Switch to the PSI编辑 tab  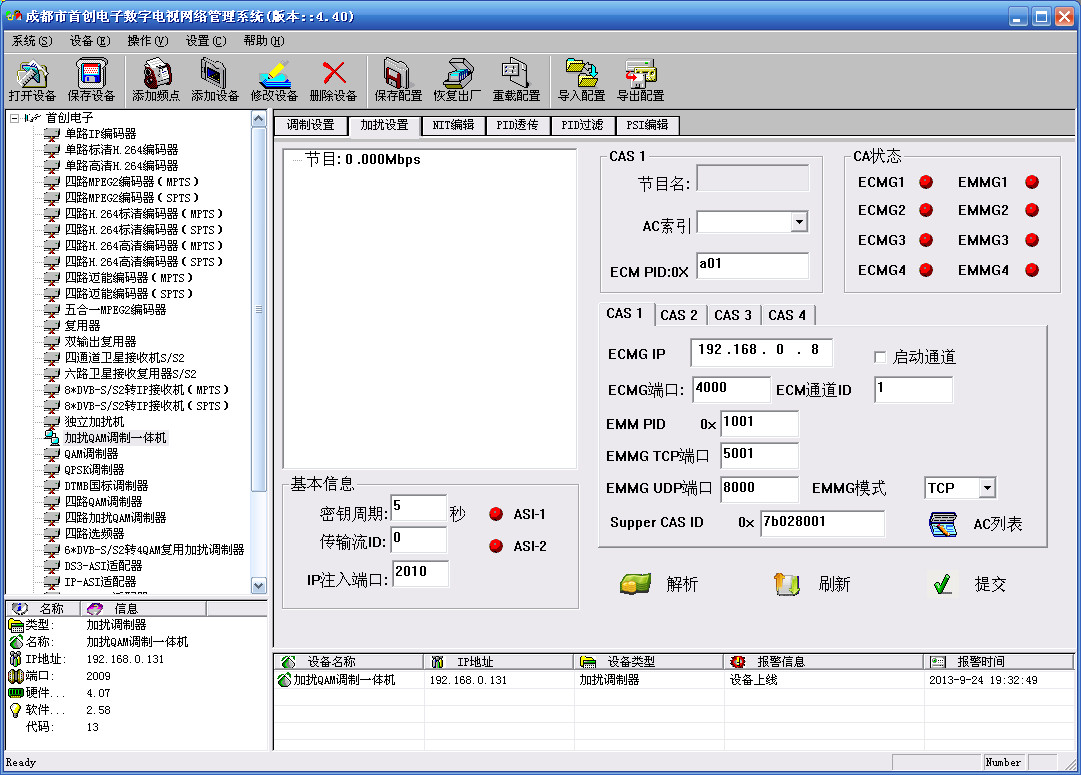(x=647, y=125)
